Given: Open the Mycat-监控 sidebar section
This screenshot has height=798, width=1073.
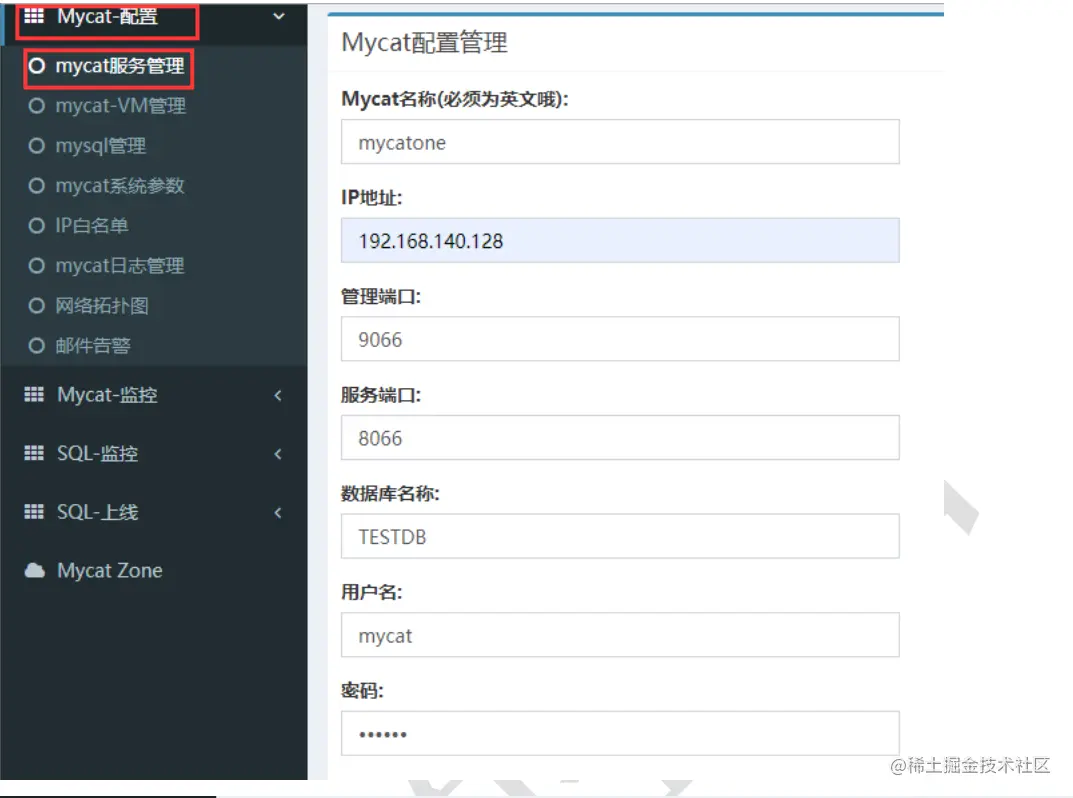Looking at the screenshot, I should tap(154, 395).
